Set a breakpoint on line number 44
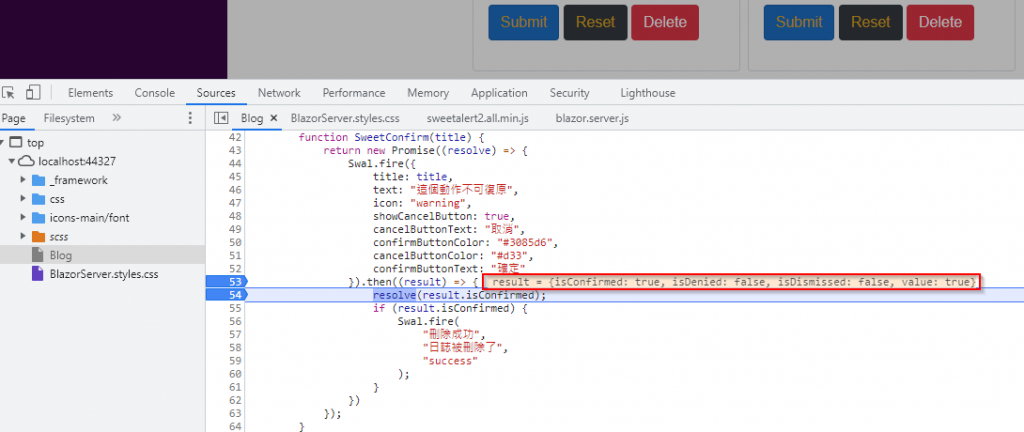The image size is (1024, 432). 235,163
